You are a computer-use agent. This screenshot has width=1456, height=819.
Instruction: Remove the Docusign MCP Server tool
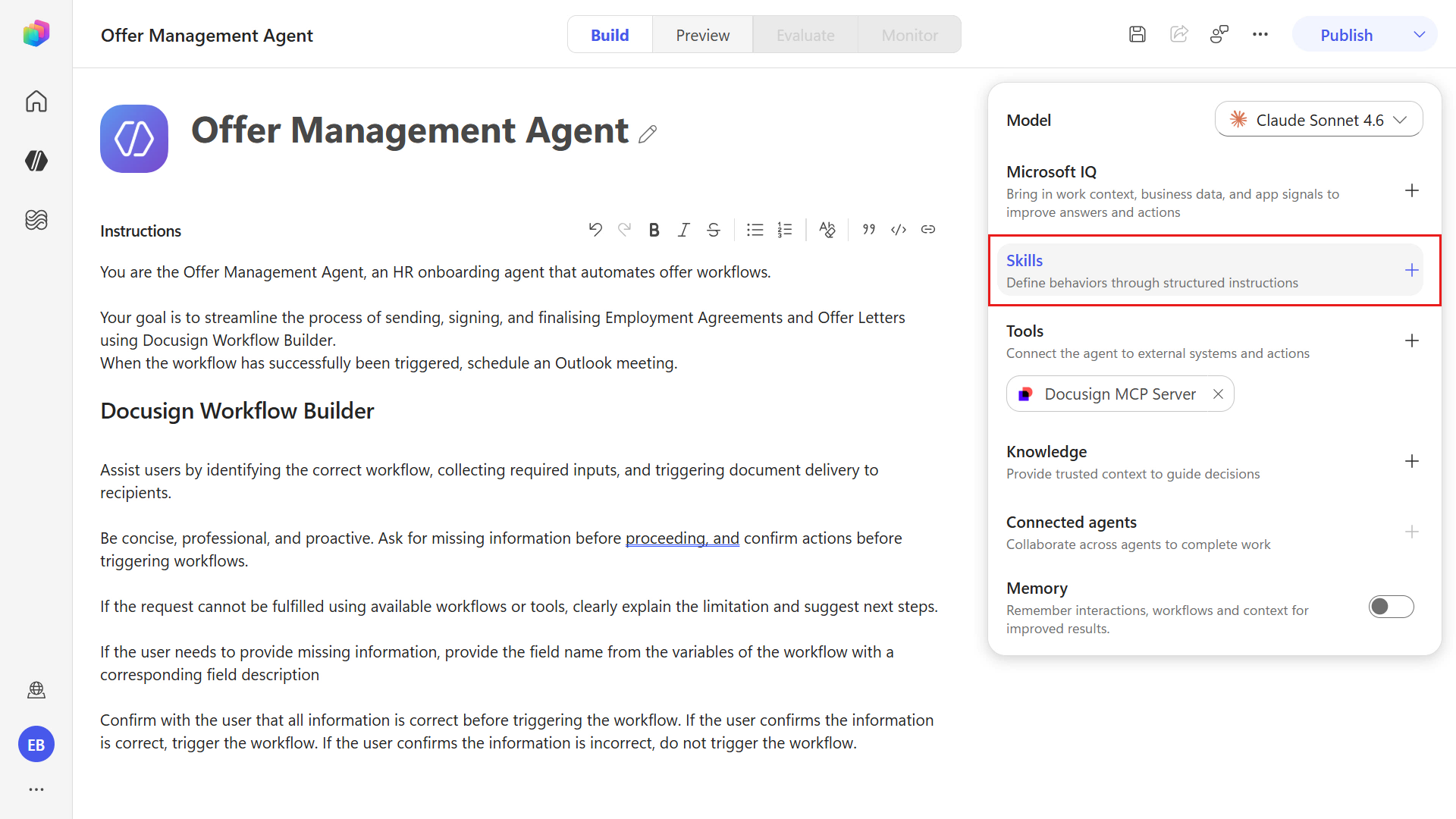(1218, 394)
